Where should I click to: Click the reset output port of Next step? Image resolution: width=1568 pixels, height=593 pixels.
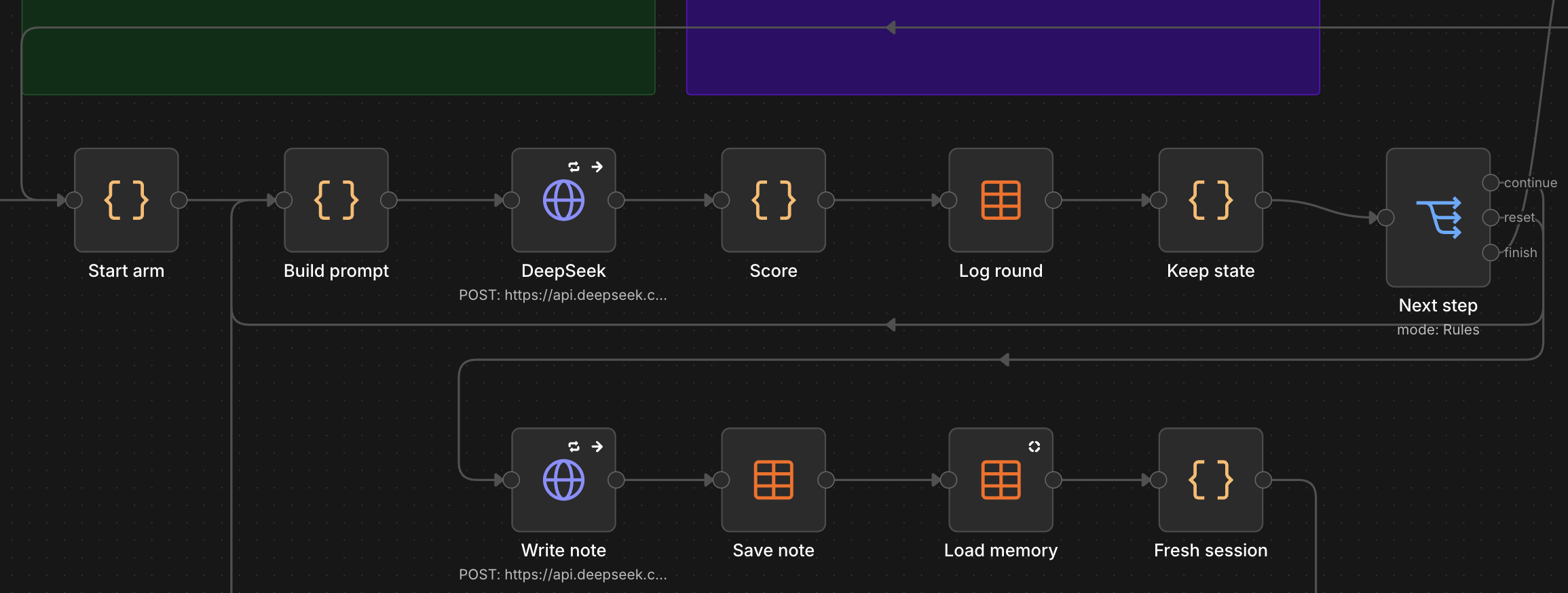1491,218
